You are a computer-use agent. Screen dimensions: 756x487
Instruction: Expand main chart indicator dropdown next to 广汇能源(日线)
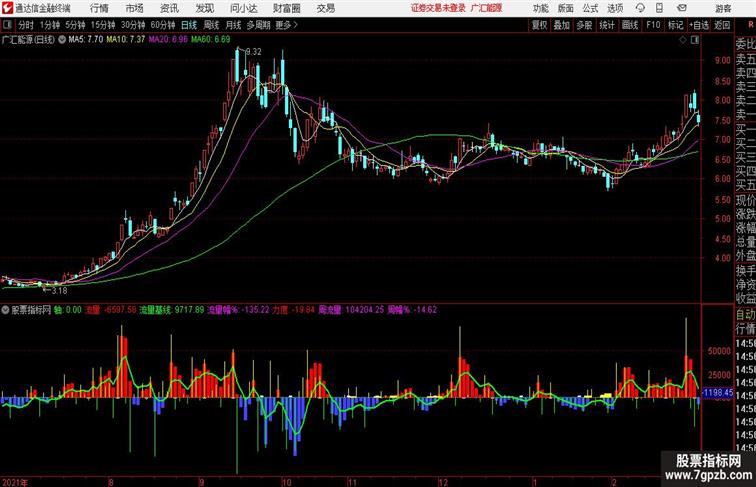62,40
